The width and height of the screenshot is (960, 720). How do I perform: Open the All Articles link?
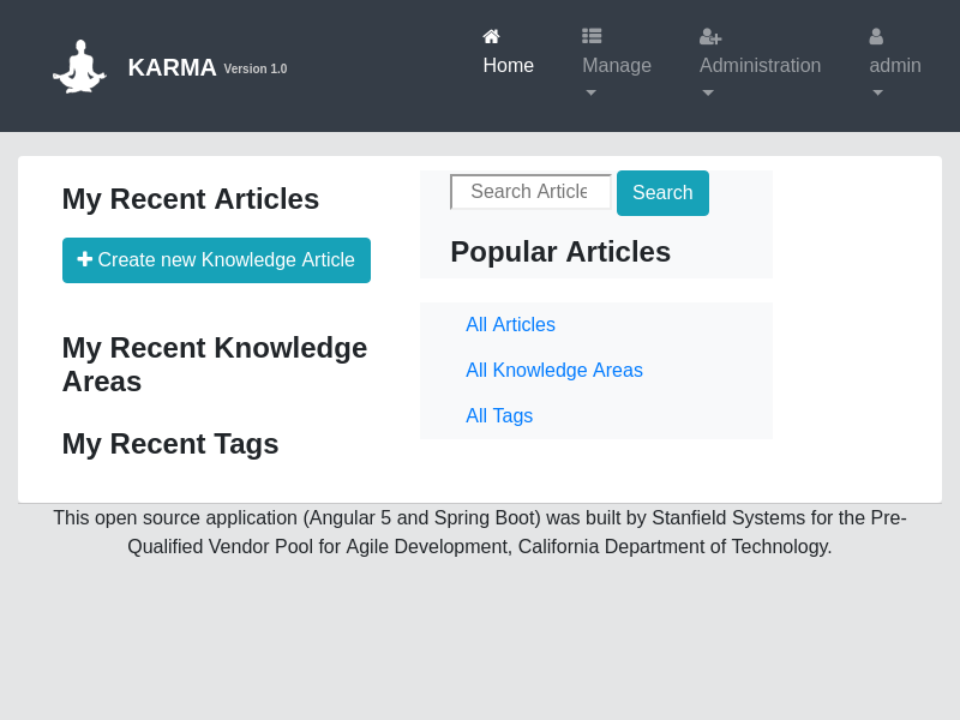click(510, 324)
